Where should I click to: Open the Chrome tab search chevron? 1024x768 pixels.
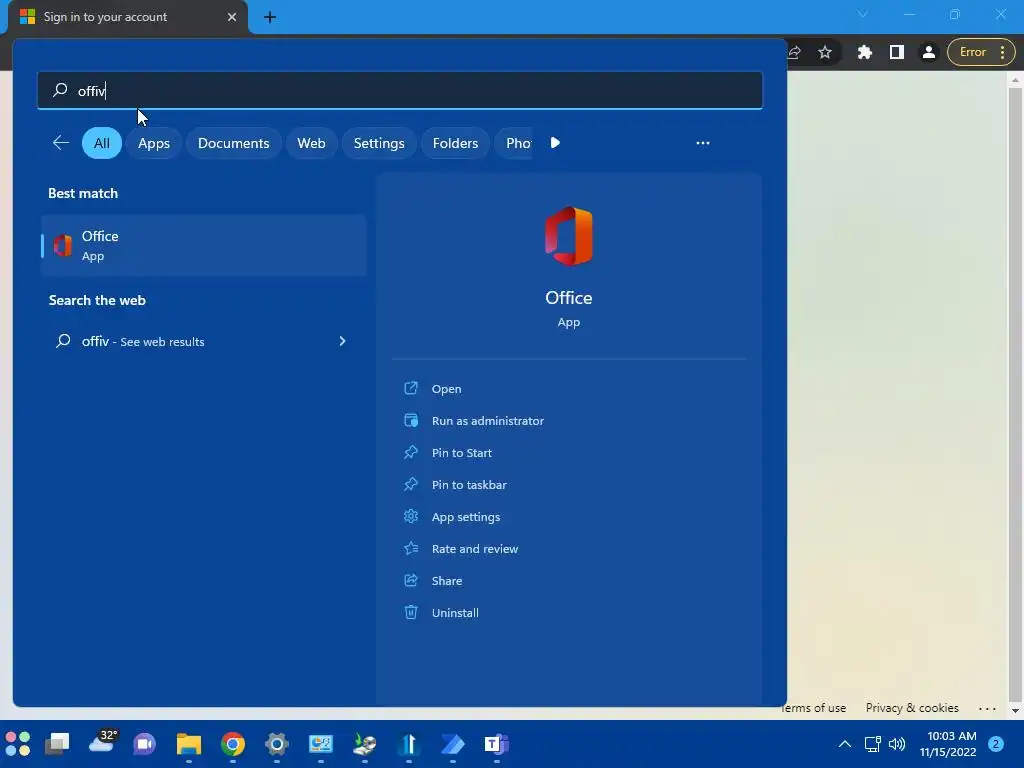tap(863, 14)
